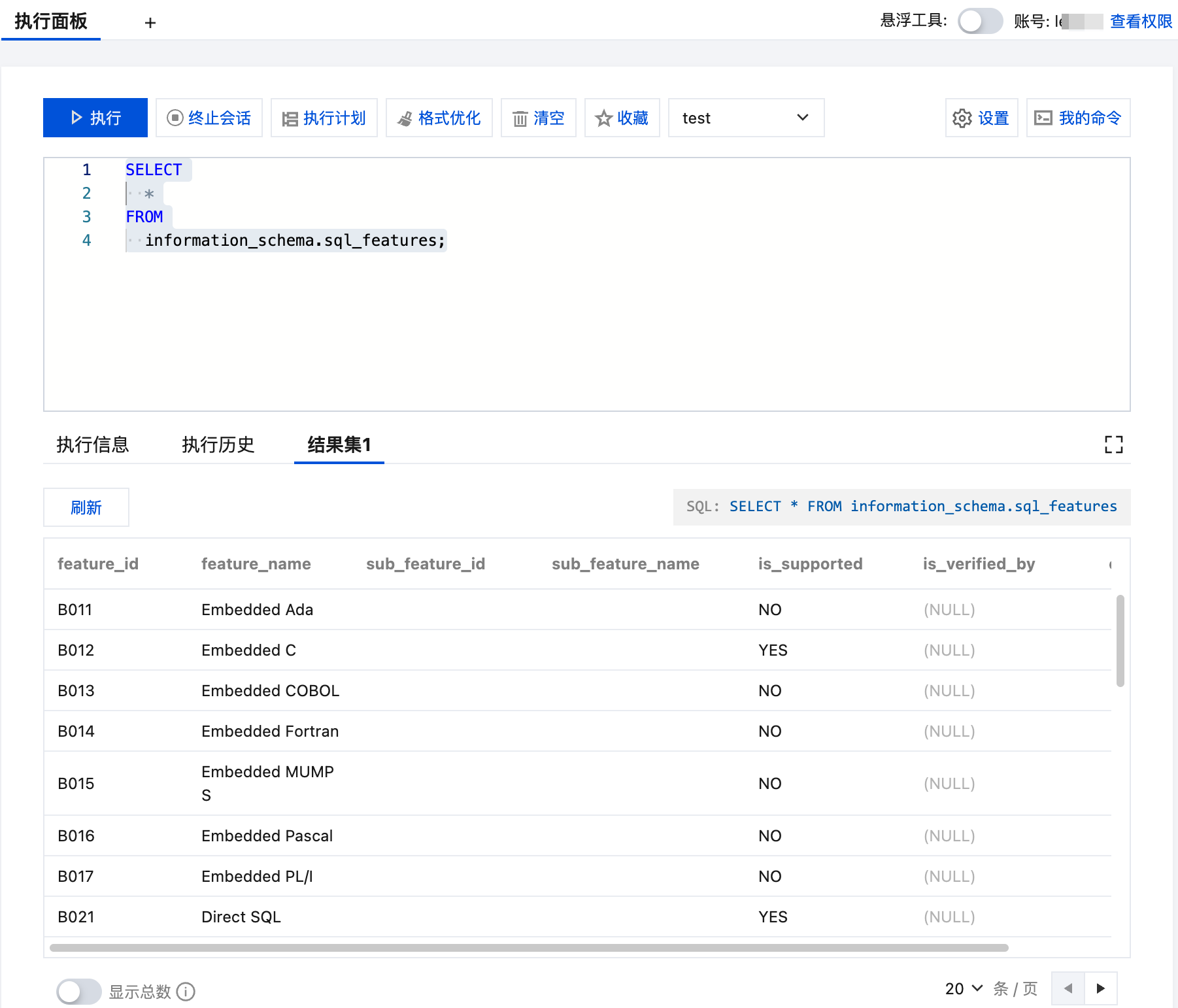Expand result panel to fullscreen
1178x1008 pixels.
[1113, 445]
